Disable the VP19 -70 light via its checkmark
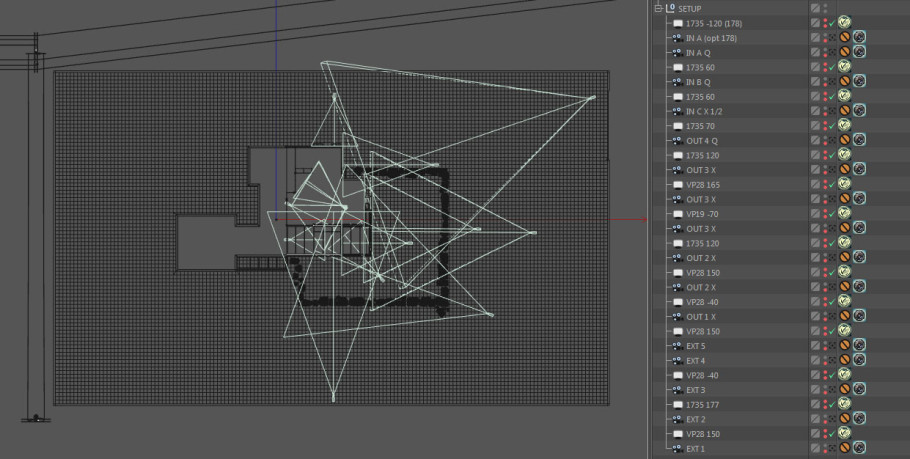 click(832, 214)
